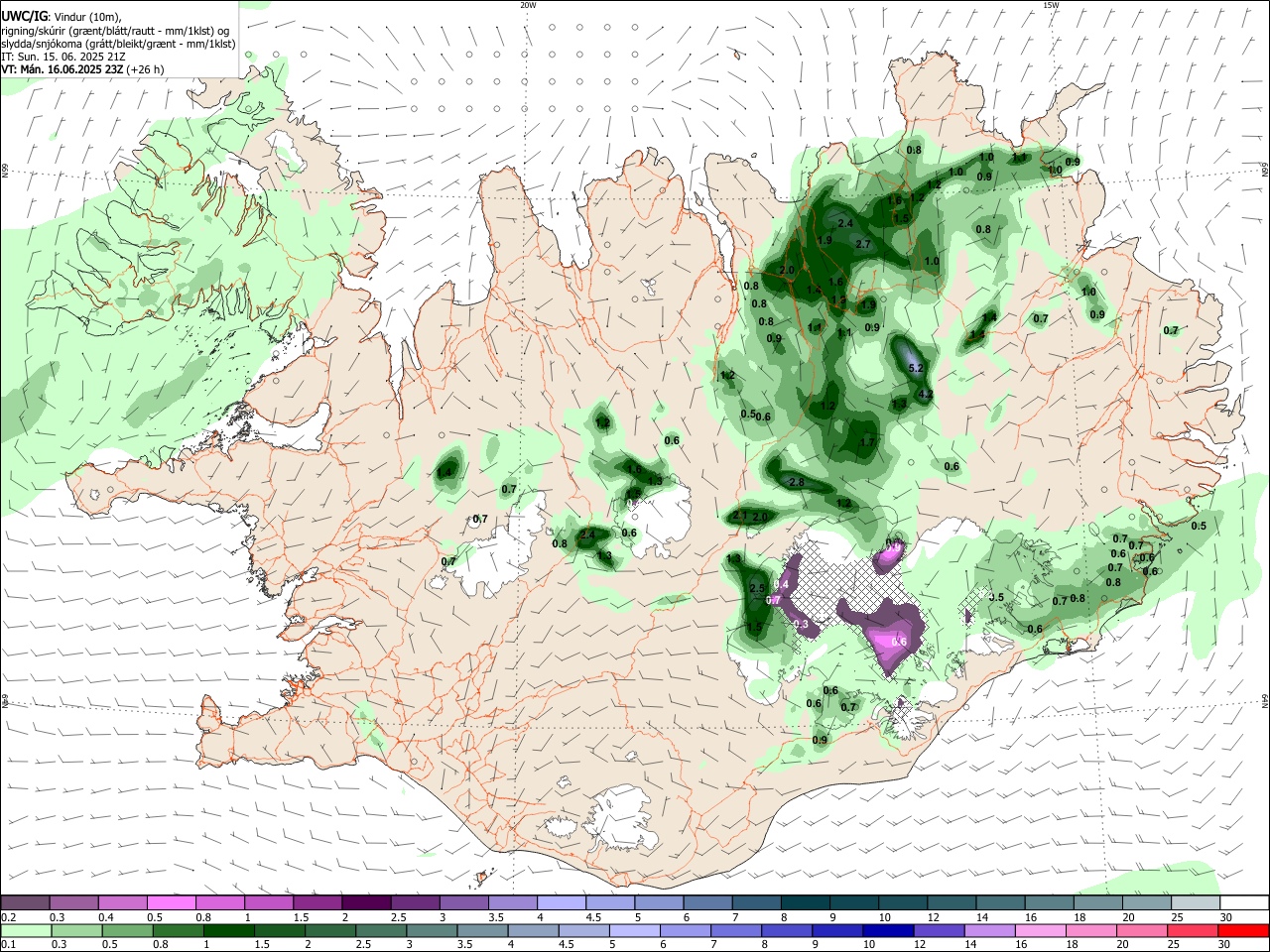Click the 2.1 precipitation value on map
The height and width of the screenshot is (952, 1270).
739,516
